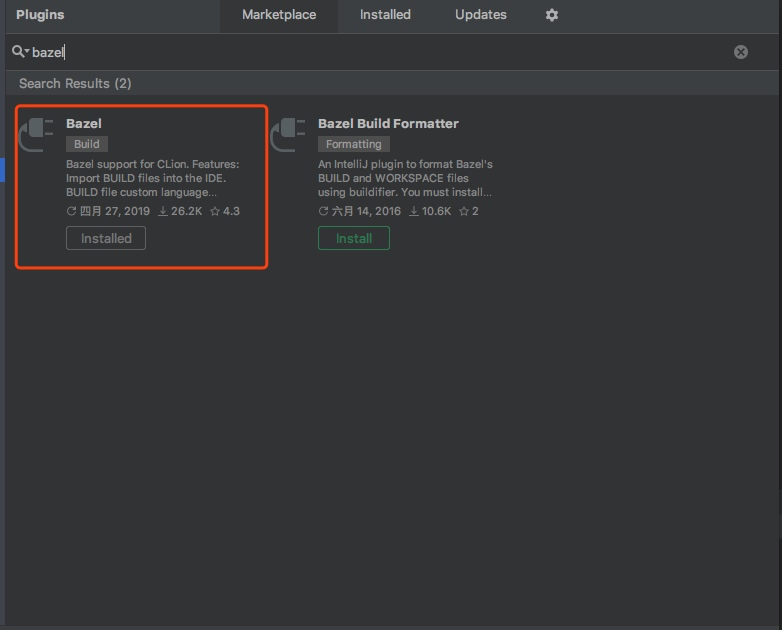
Task: Click the IntelliJ plugin buildifier description
Action: pyautogui.click(x=405, y=178)
